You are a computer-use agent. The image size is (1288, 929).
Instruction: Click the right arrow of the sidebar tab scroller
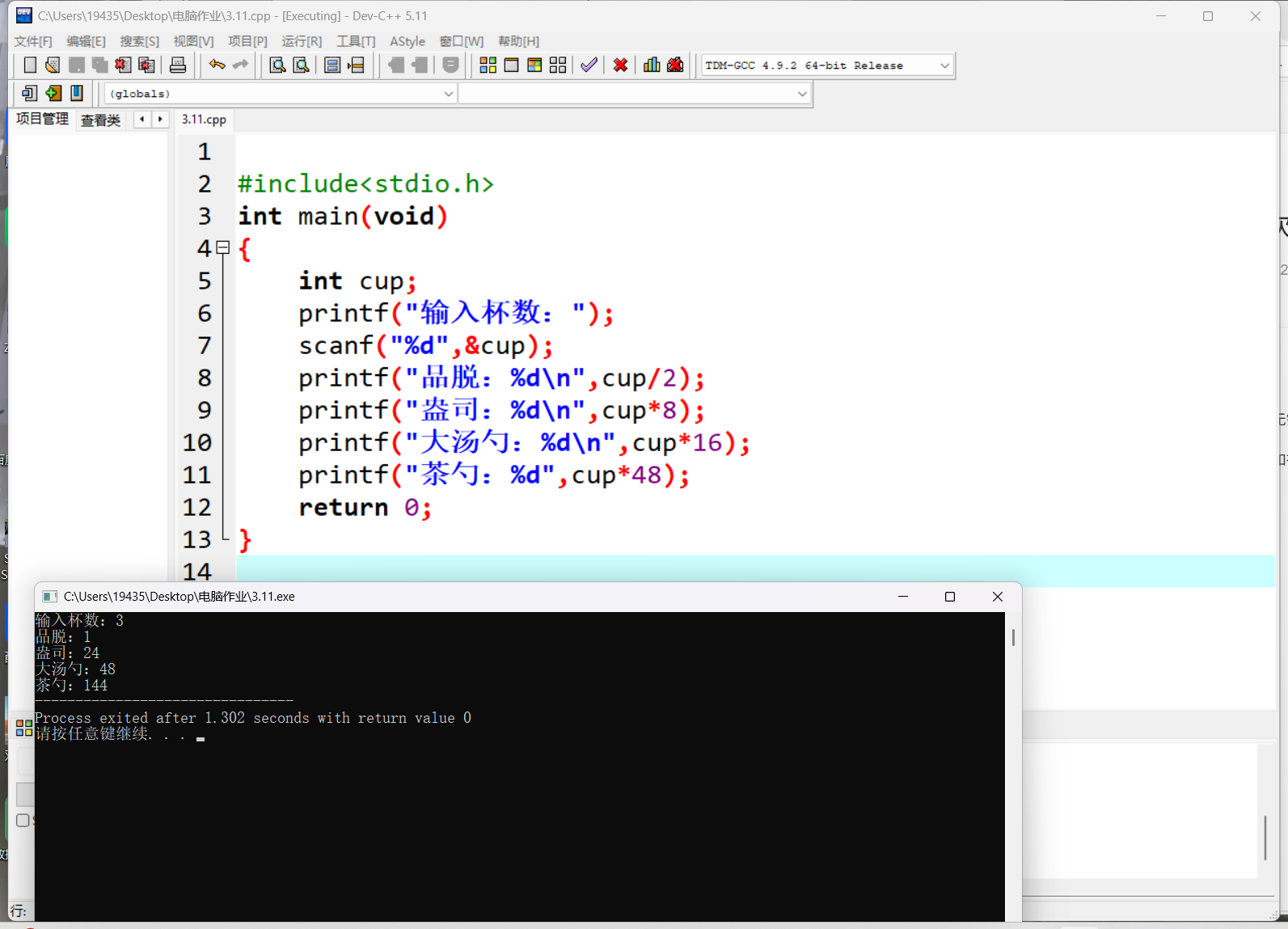[160, 119]
